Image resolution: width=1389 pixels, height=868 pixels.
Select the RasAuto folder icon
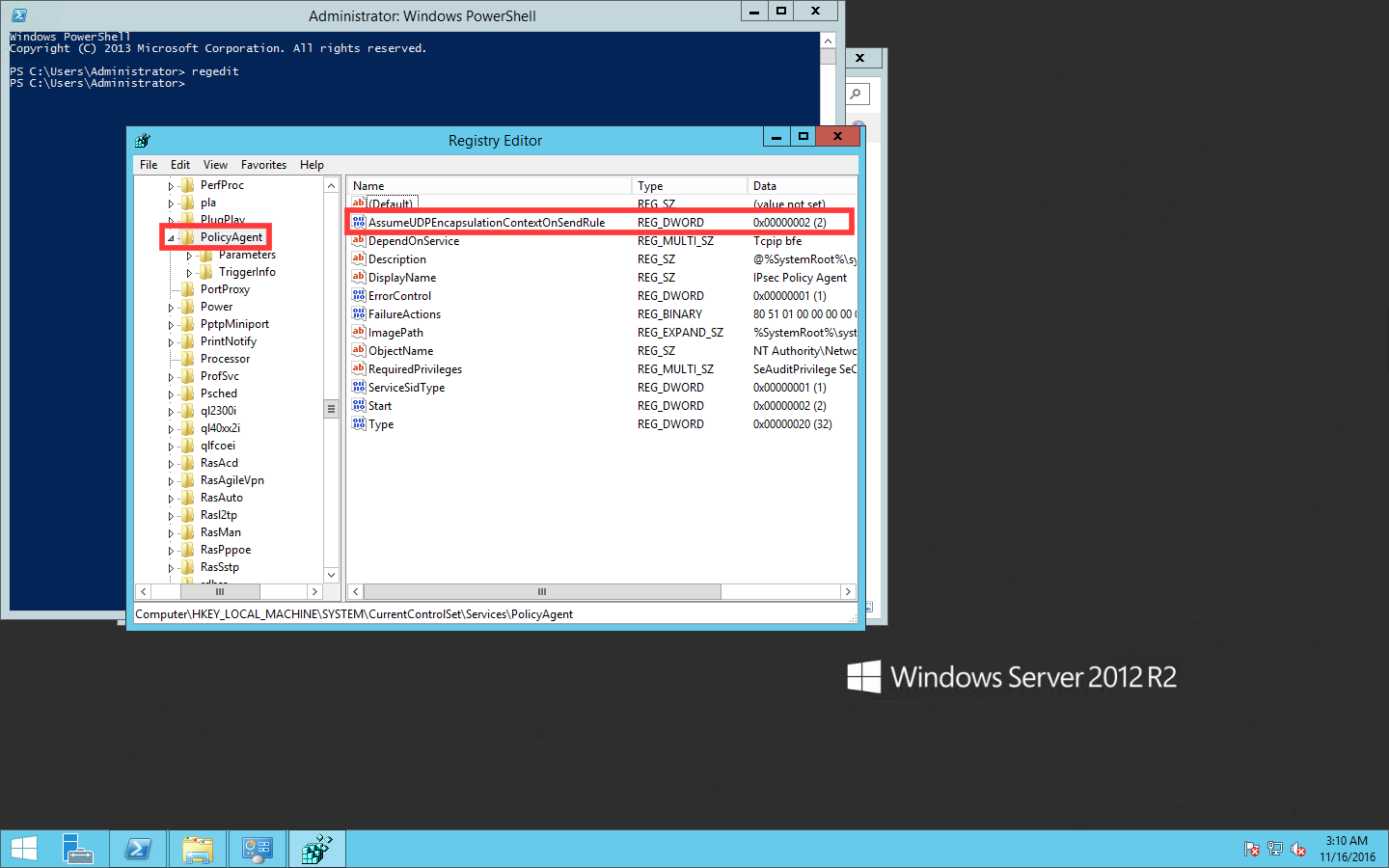[187, 498]
